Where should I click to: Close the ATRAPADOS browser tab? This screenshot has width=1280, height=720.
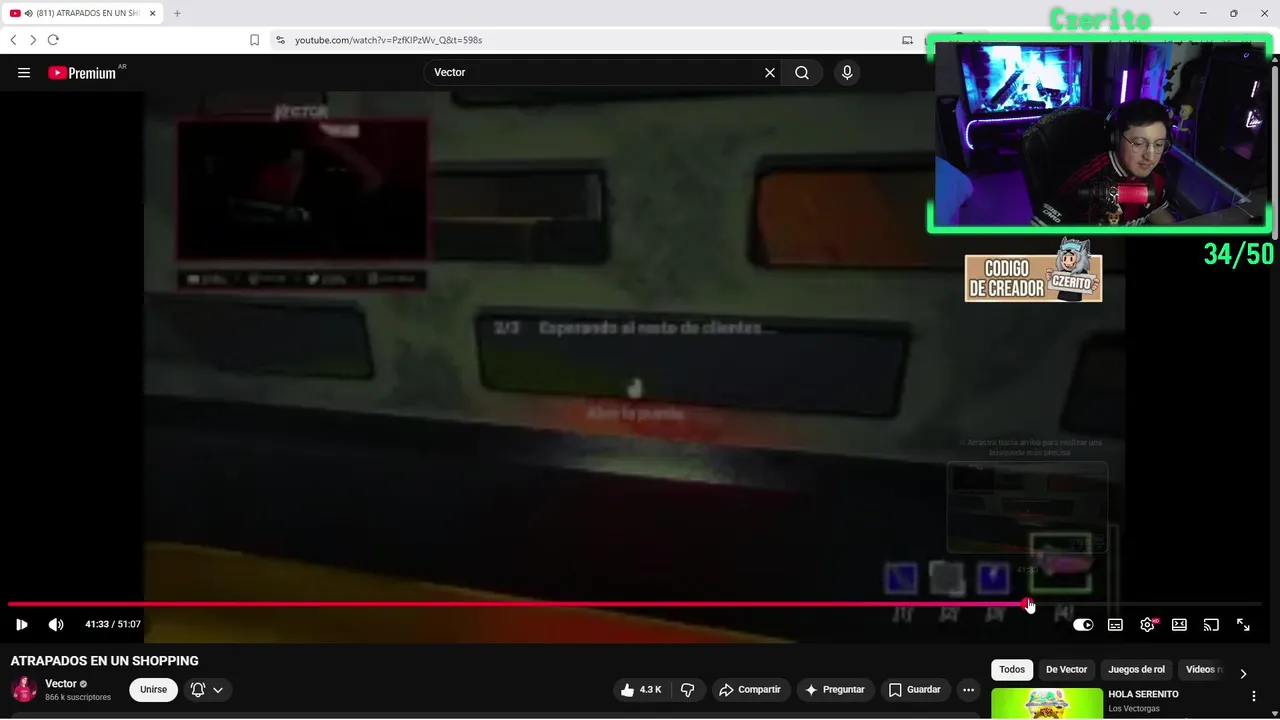pos(152,13)
